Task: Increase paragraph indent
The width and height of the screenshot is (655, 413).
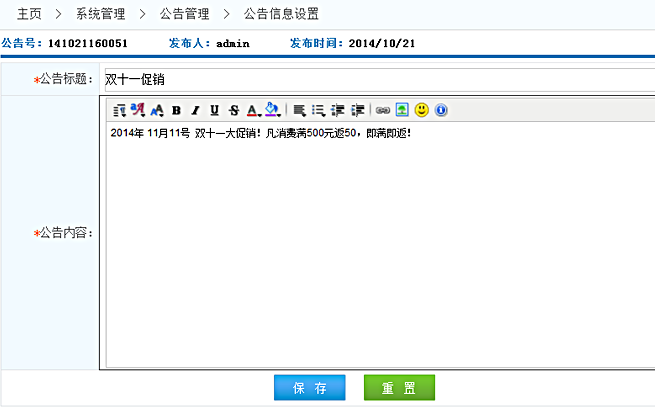Action: (358, 110)
